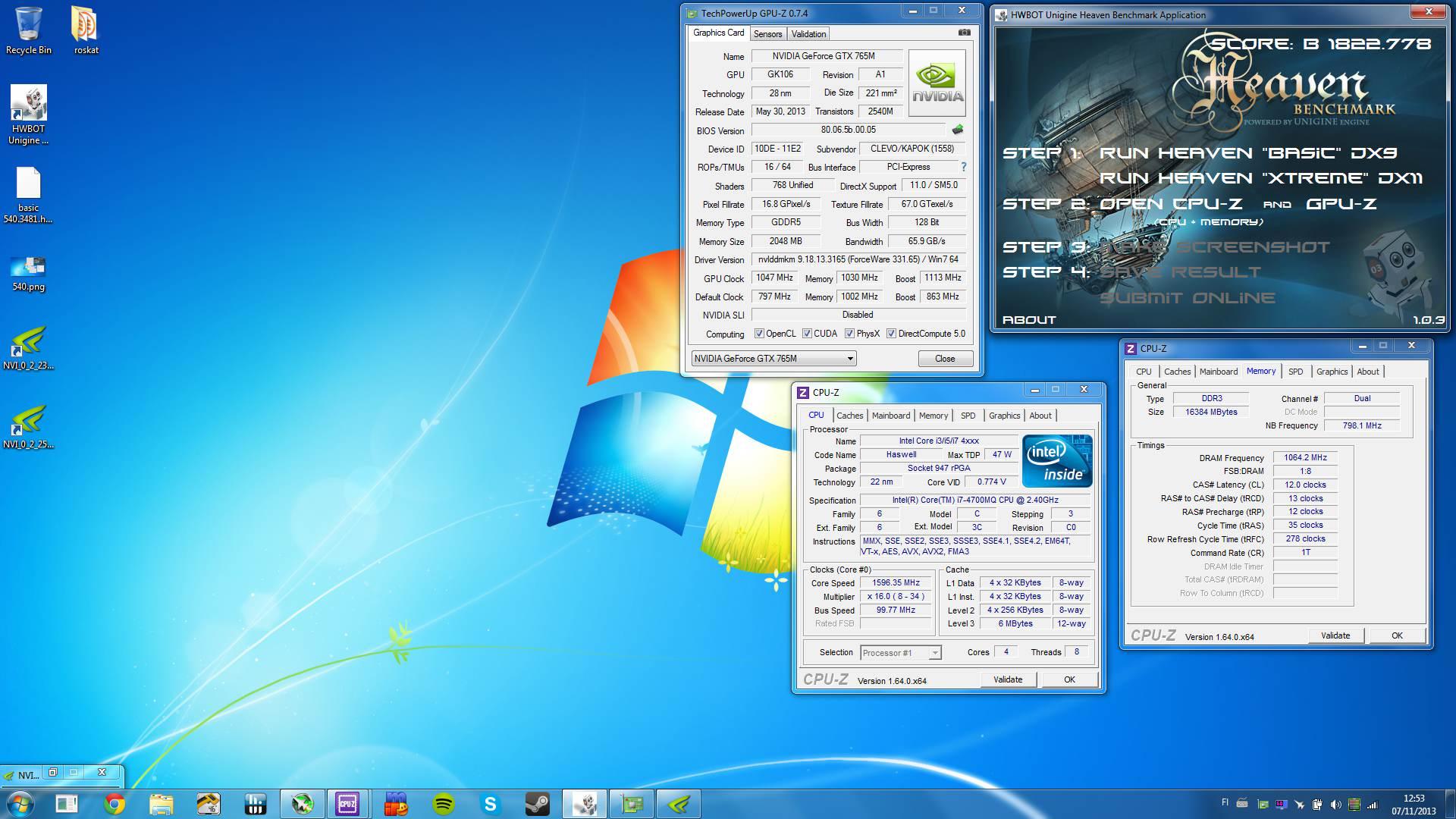Click the taskbar clock showing 12:53
Viewport: 1456px width, 819px height.
[x=1414, y=804]
